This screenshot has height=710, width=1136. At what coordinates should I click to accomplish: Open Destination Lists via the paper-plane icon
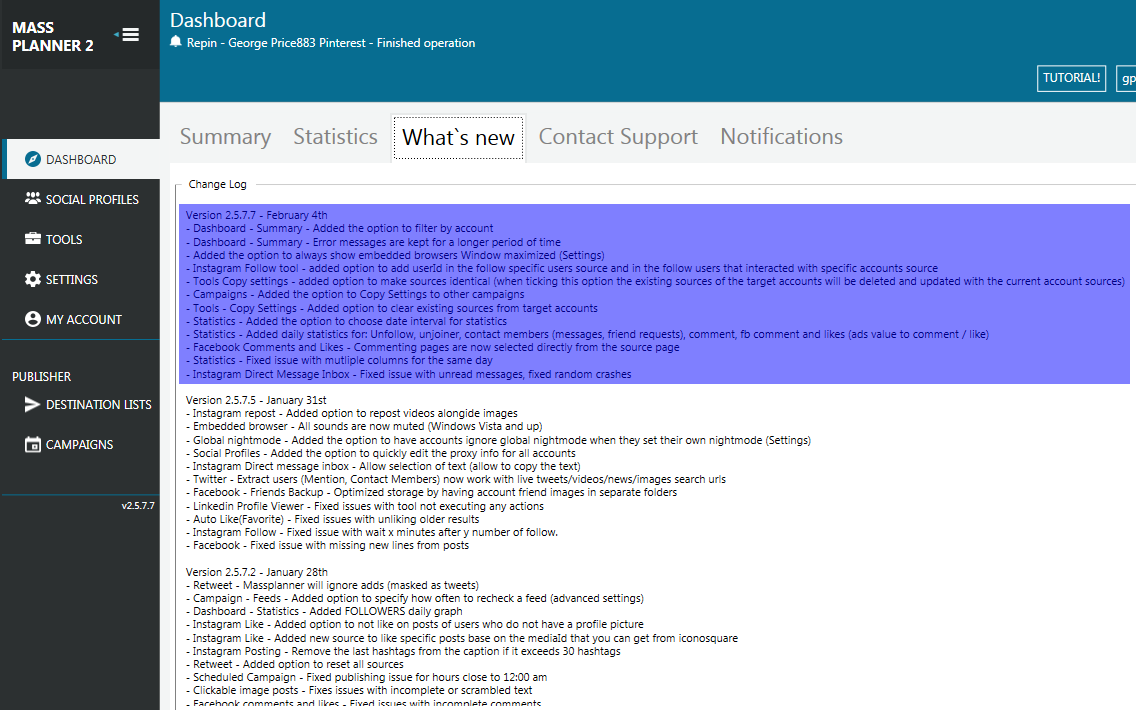pos(32,404)
